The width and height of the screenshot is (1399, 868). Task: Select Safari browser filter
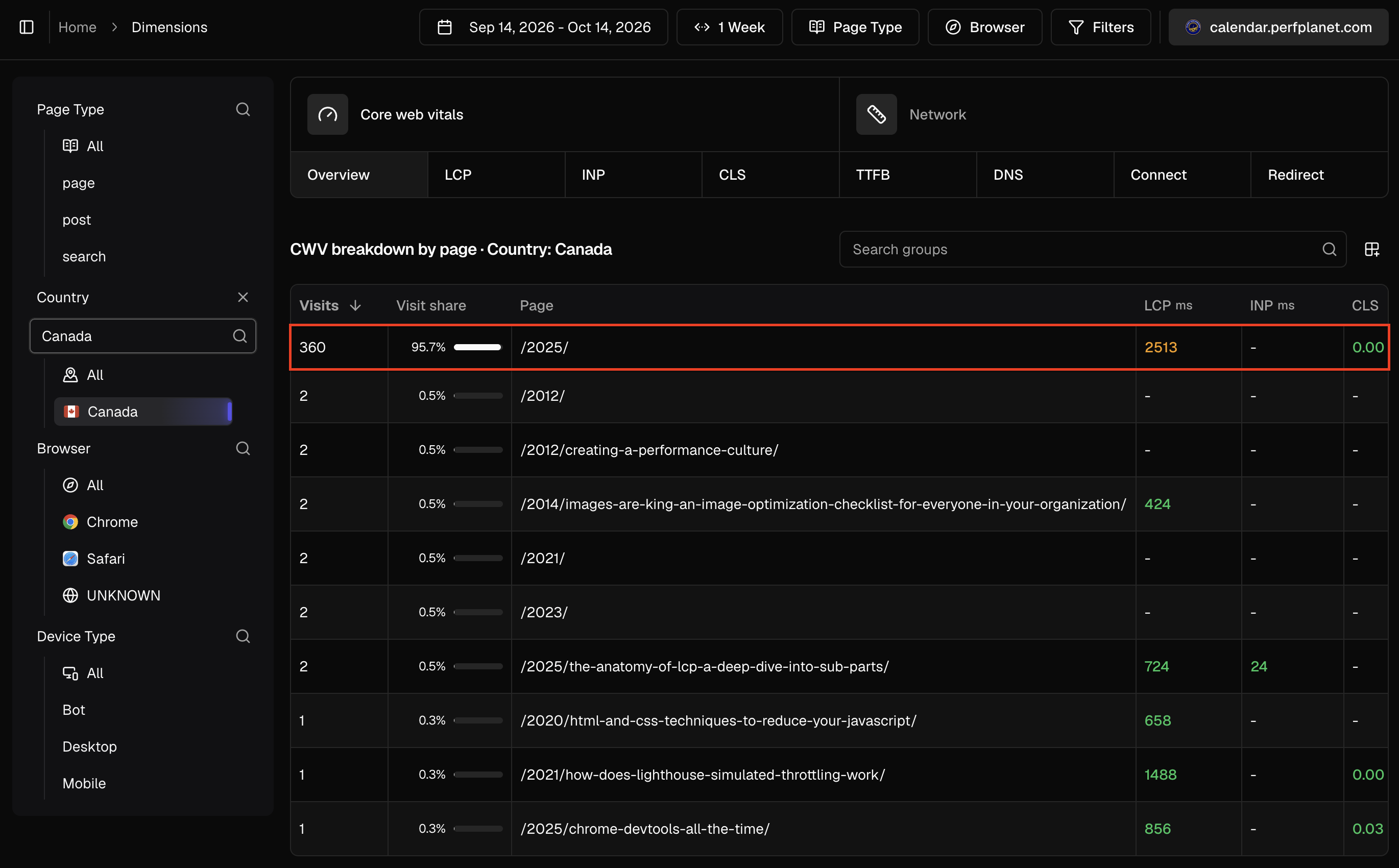click(x=93, y=559)
